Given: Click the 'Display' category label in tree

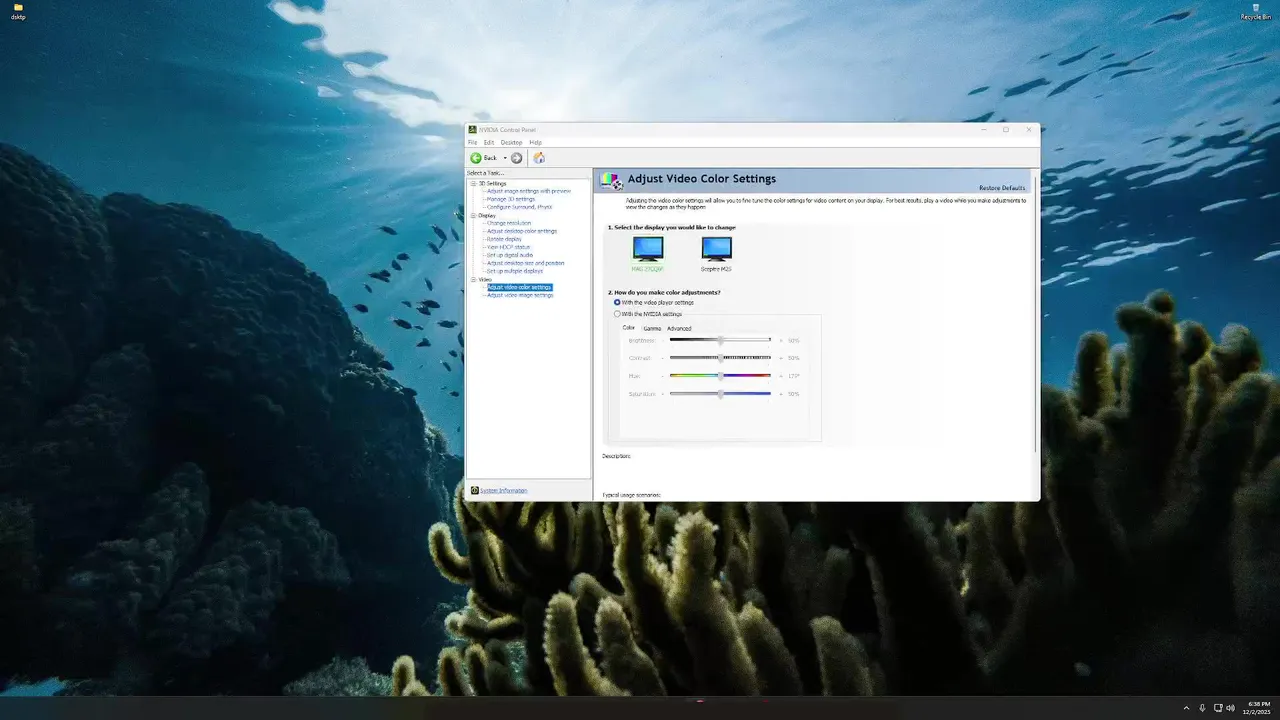Looking at the screenshot, I should [x=487, y=215].
